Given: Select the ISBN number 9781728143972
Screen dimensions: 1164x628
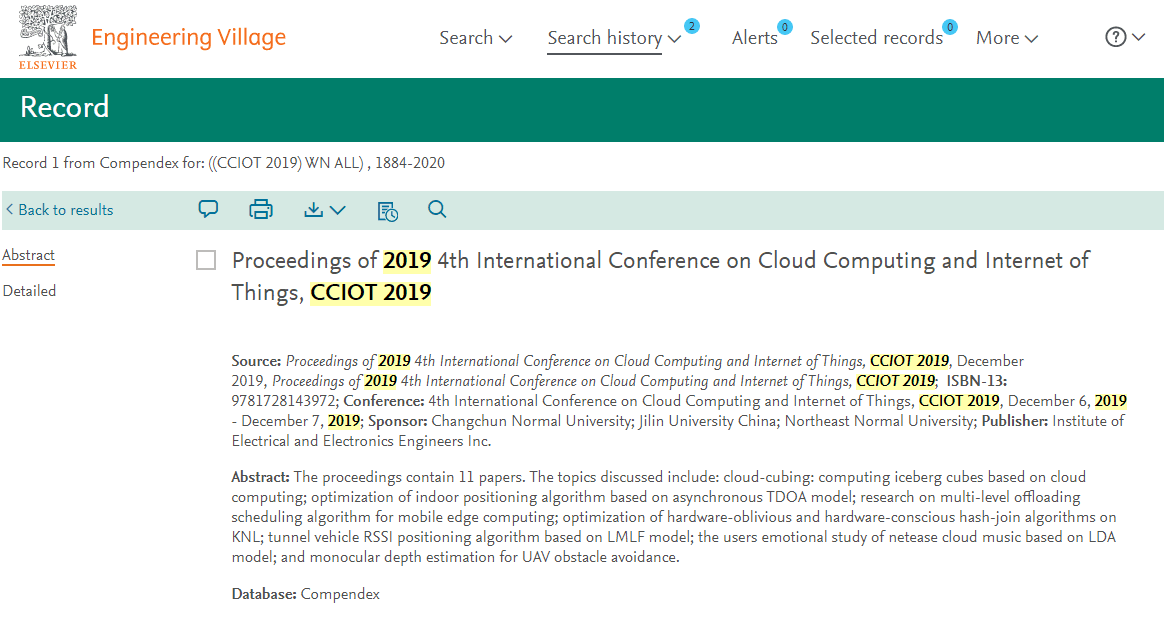Looking at the screenshot, I should click(x=282, y=401).
